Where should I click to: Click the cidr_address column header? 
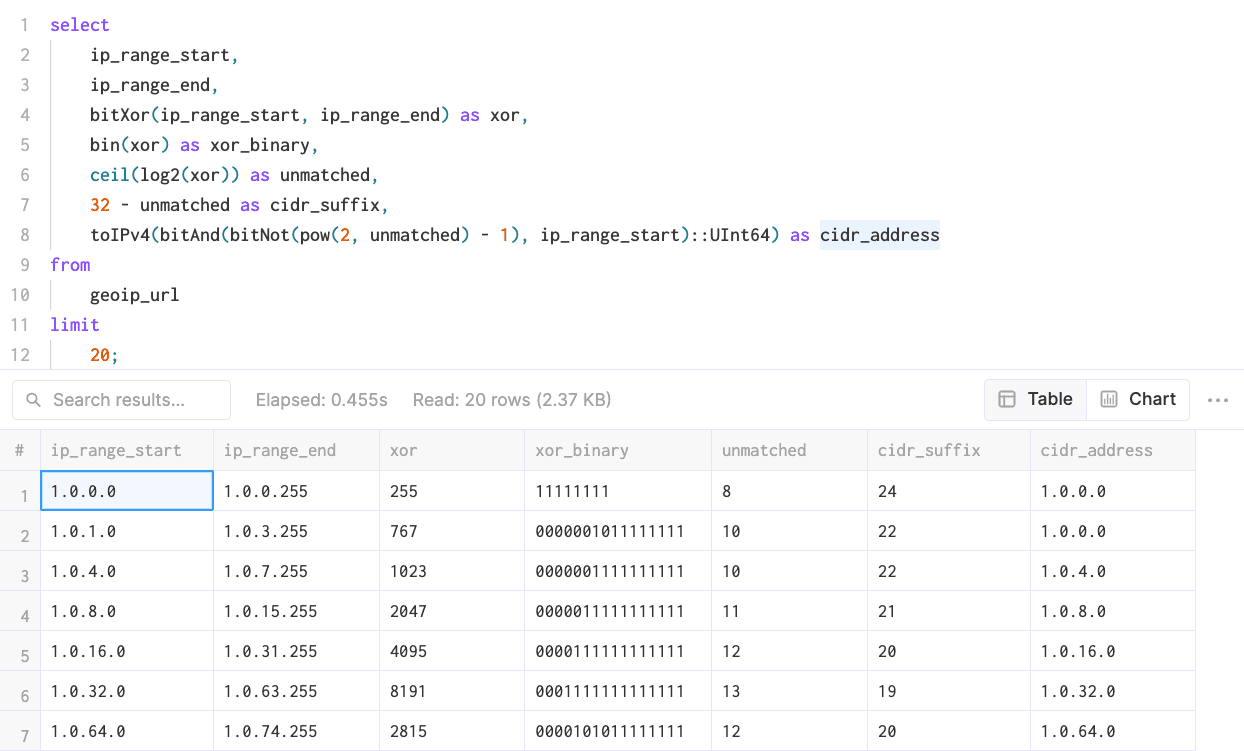[x=1096, y=450]
